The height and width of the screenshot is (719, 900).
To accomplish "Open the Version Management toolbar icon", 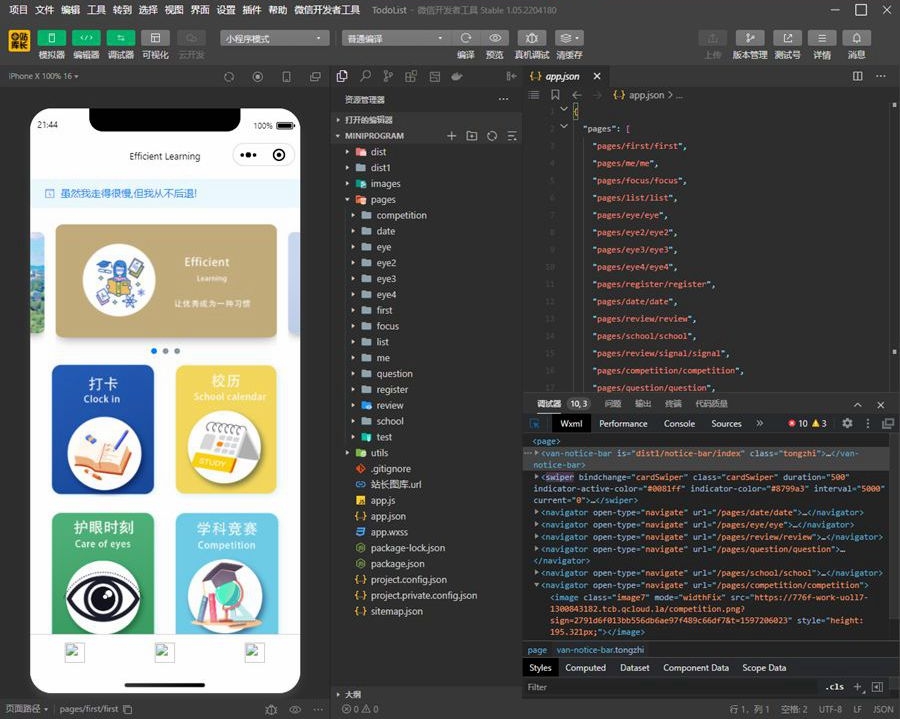I will pyautogui.click(x=749, y=38).
